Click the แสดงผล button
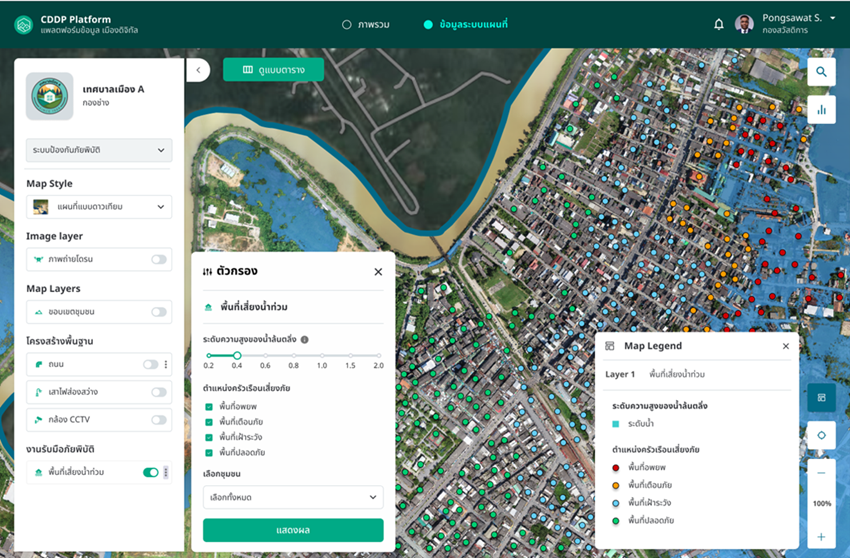The height and width of the screenshot is (558, 850). coord(293,530)
